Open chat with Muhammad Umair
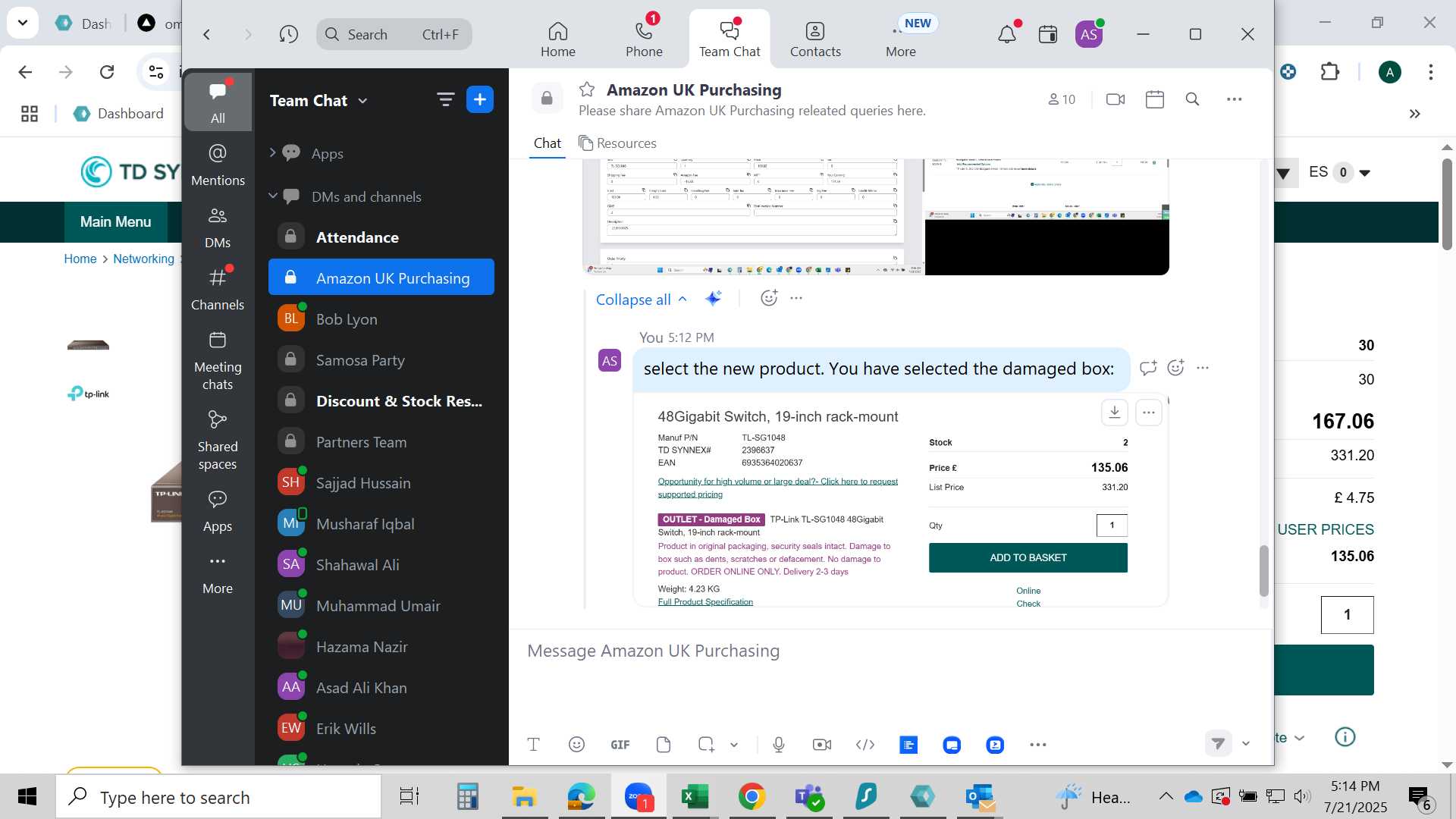This screenshot has width=1456, height=819. pos(381,606)
